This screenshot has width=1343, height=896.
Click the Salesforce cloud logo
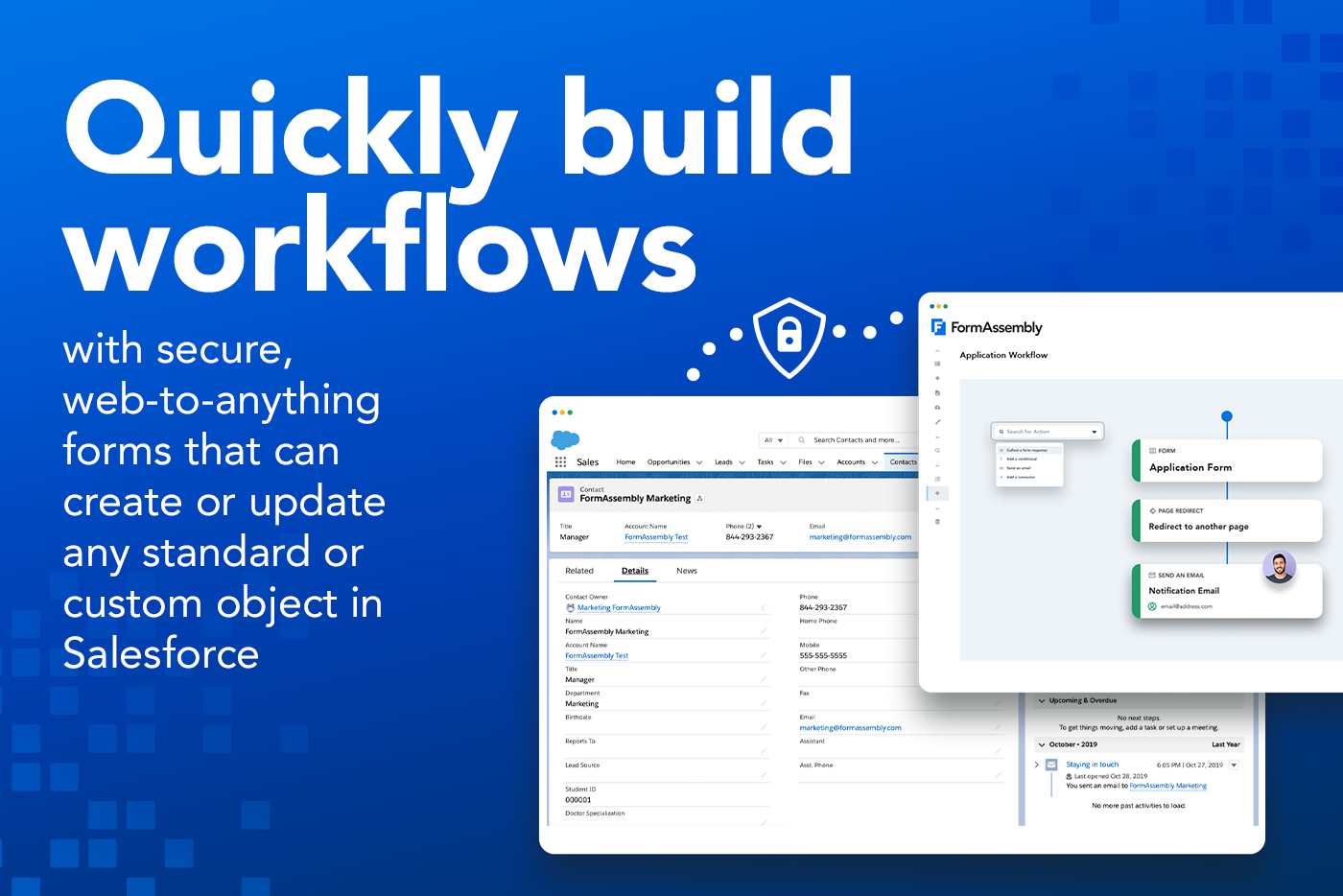tap(565, 439)
